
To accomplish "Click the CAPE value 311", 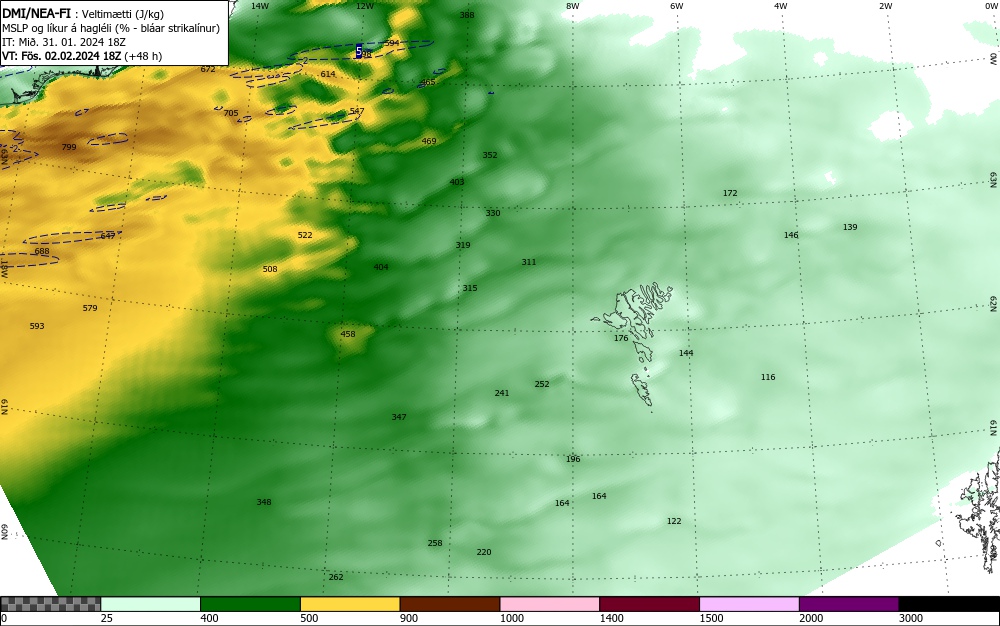I will point(529,262).
